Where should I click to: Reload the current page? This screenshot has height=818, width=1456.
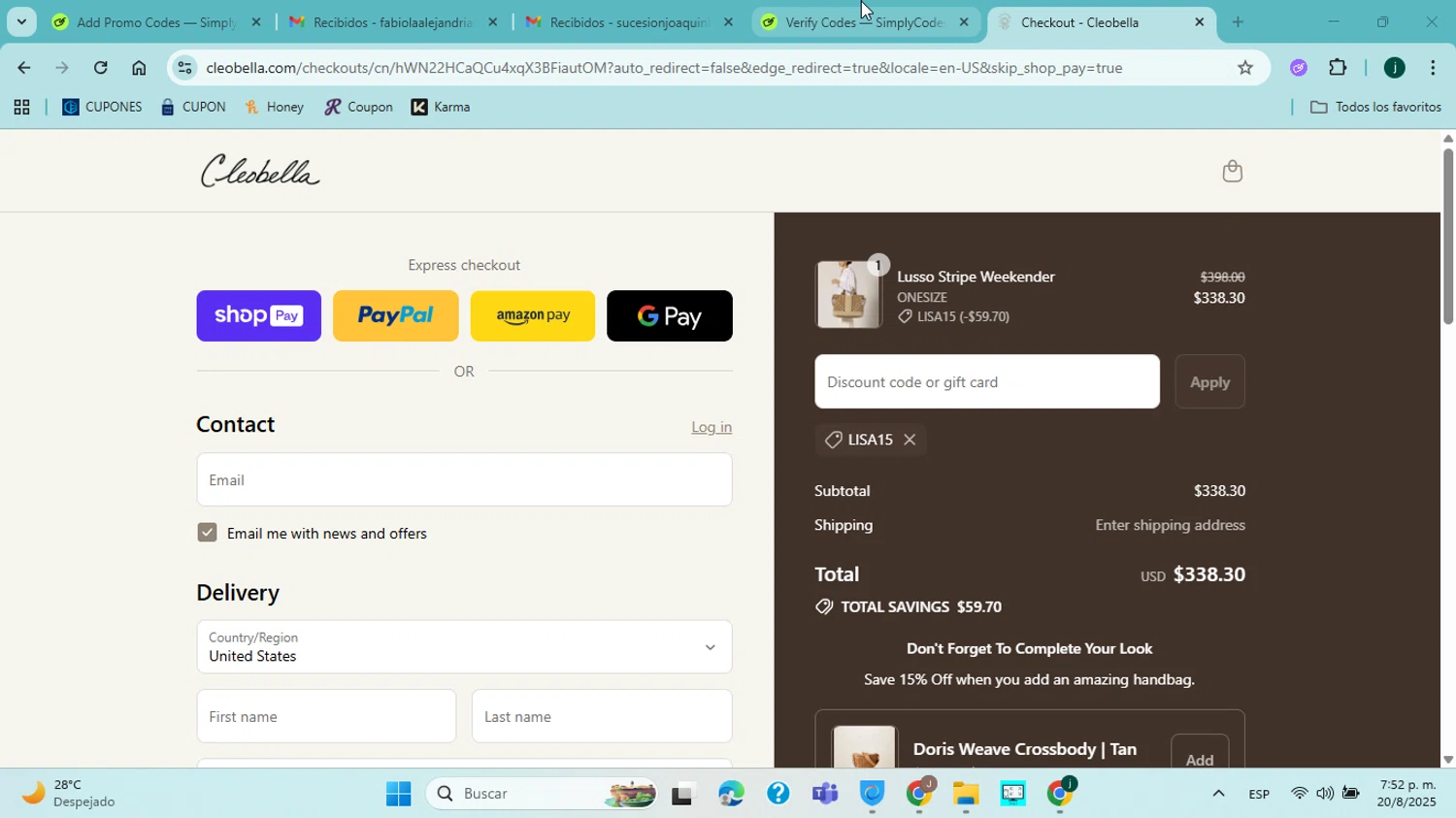100,68
